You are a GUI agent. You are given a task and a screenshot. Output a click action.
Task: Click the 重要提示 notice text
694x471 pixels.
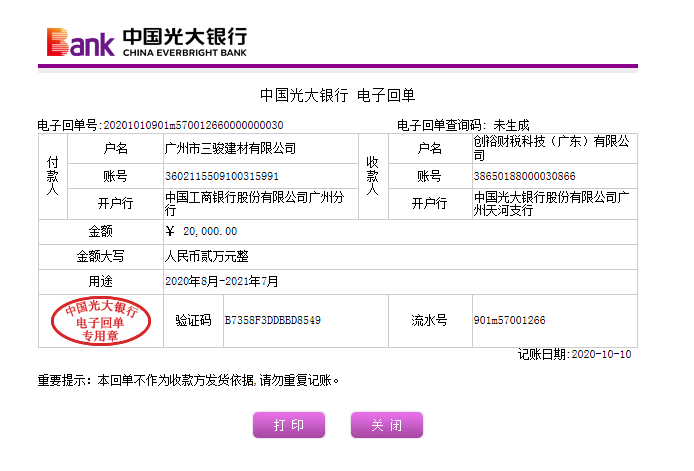[x=189, y=380]
